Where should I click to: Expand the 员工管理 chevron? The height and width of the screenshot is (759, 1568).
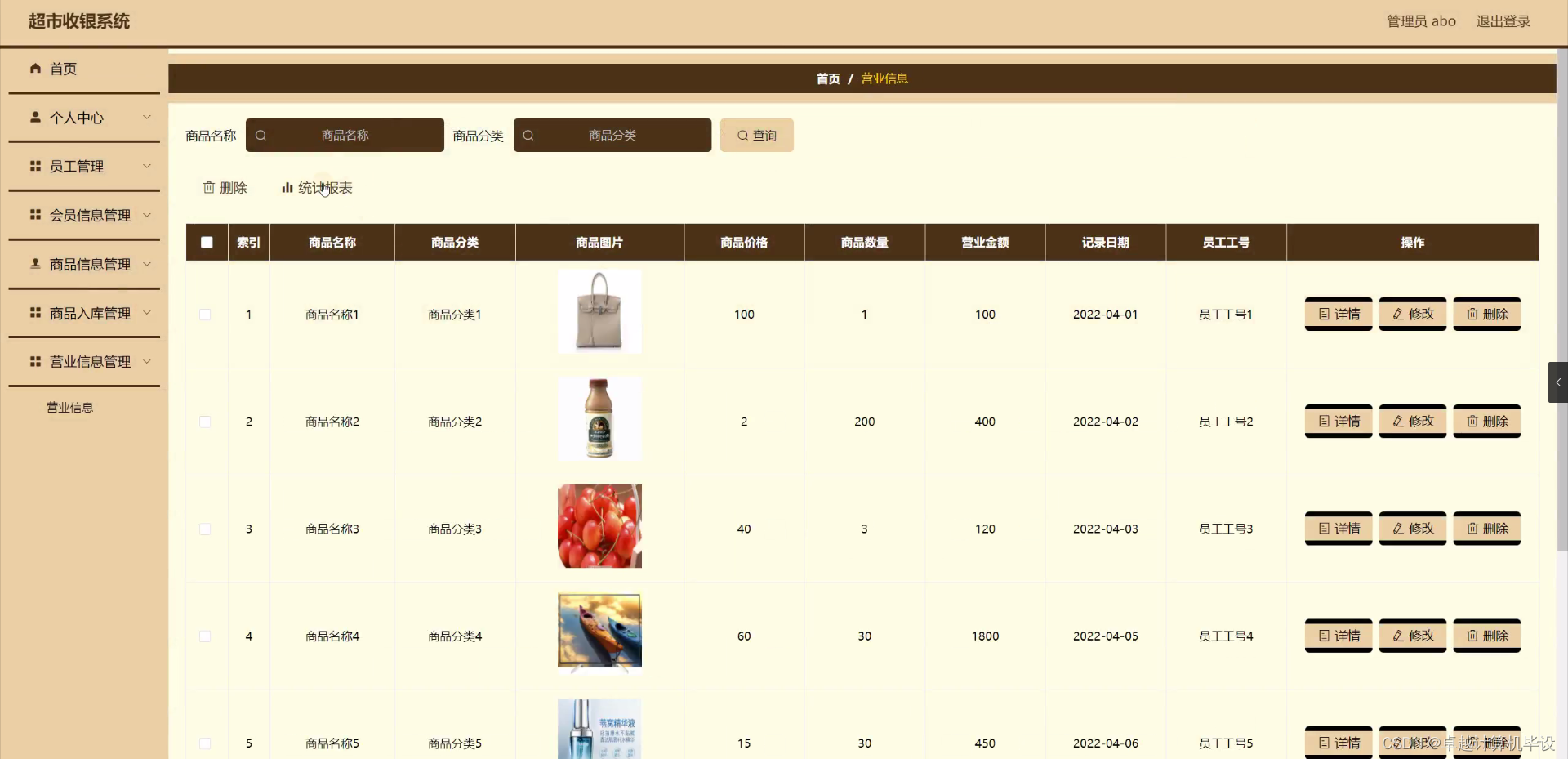coord(147,166)
